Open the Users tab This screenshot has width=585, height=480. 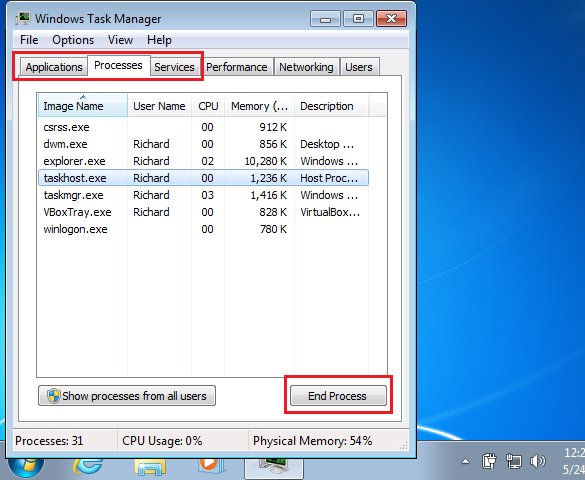(359, 67)
